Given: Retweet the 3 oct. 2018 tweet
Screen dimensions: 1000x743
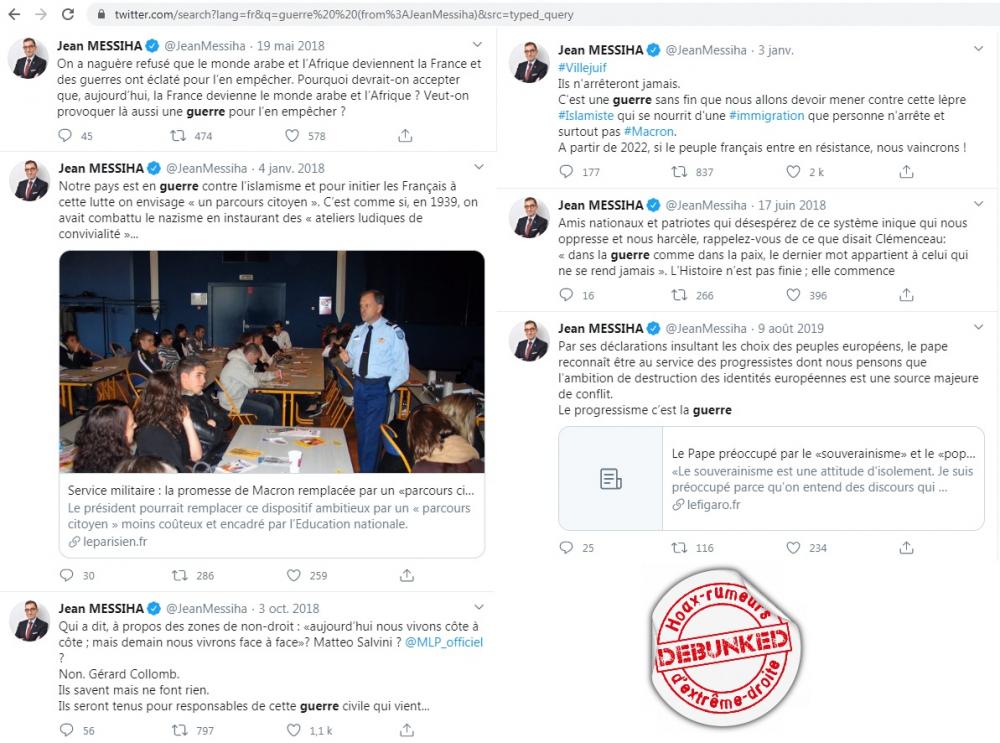Looking at the screenshot, I should (180, 730).
